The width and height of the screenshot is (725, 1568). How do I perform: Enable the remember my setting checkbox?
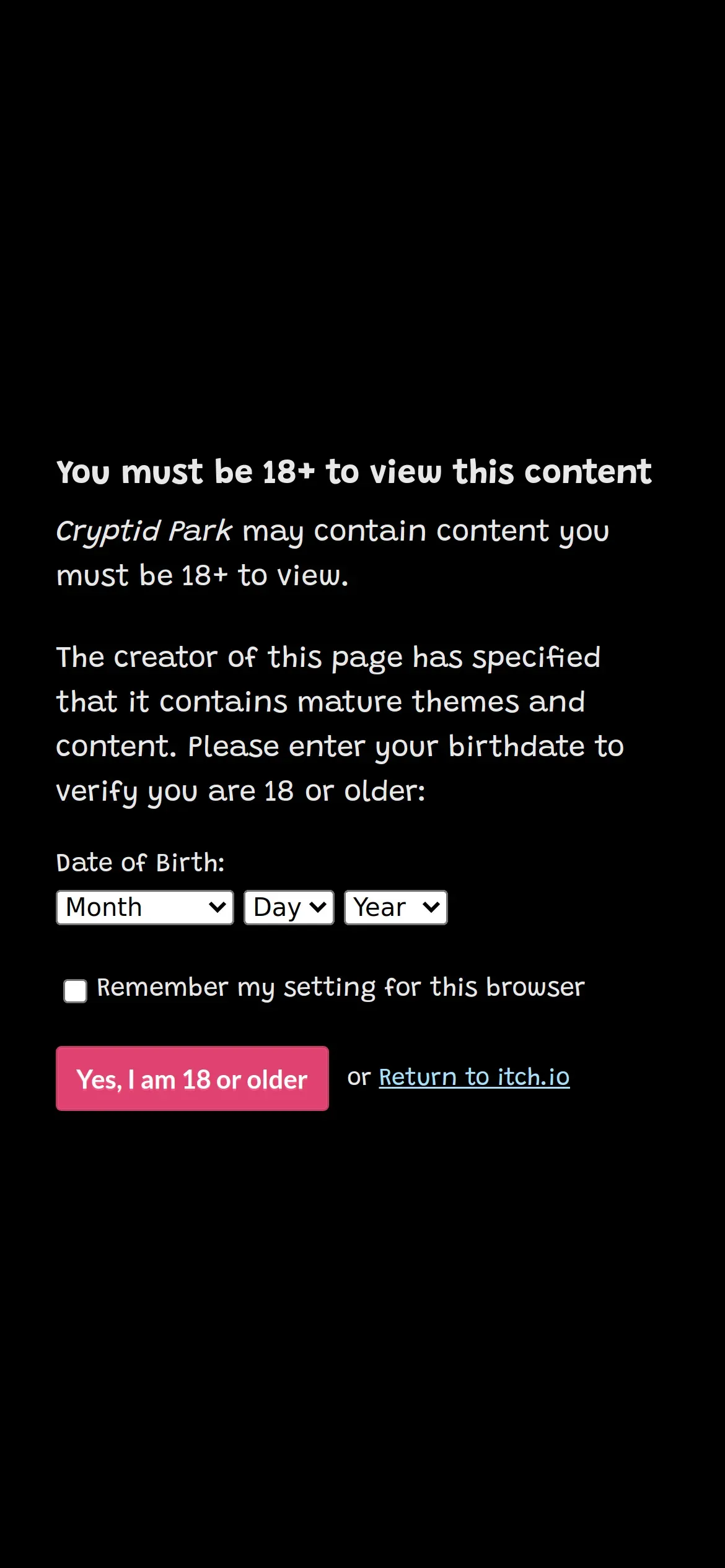(x=76, y=991)
